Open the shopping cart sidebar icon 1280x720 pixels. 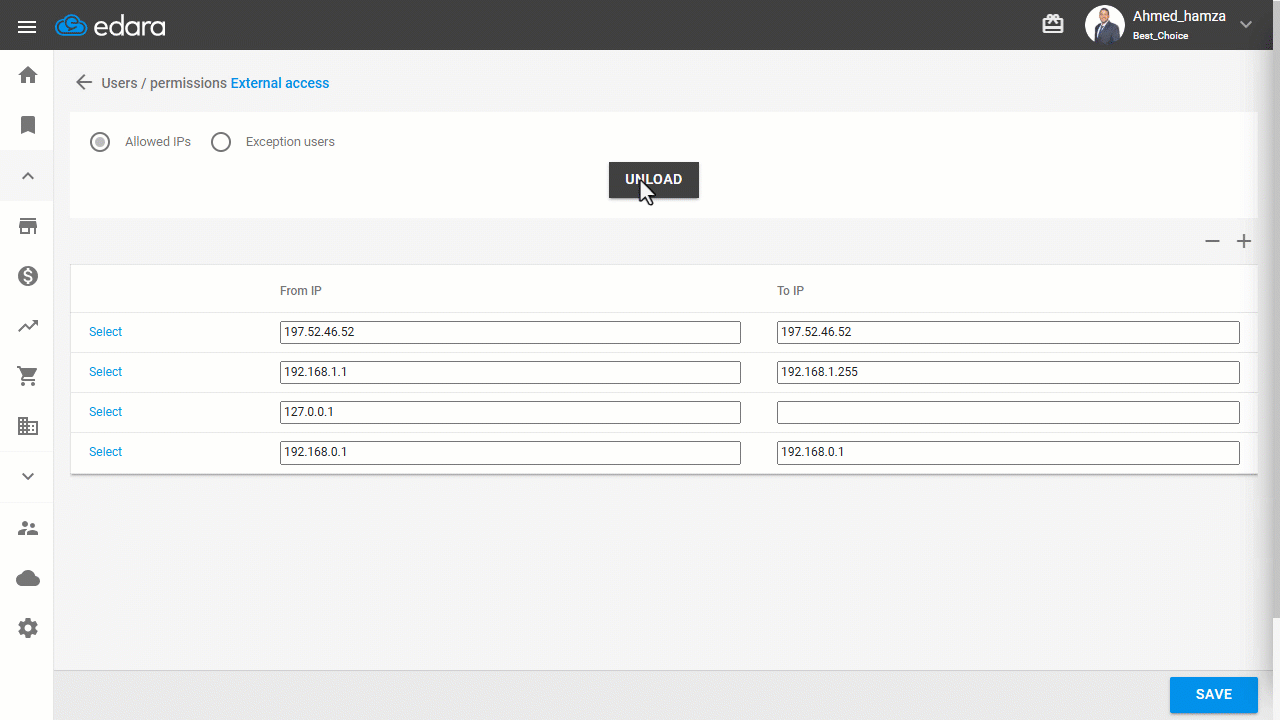[x=28, y=376]
